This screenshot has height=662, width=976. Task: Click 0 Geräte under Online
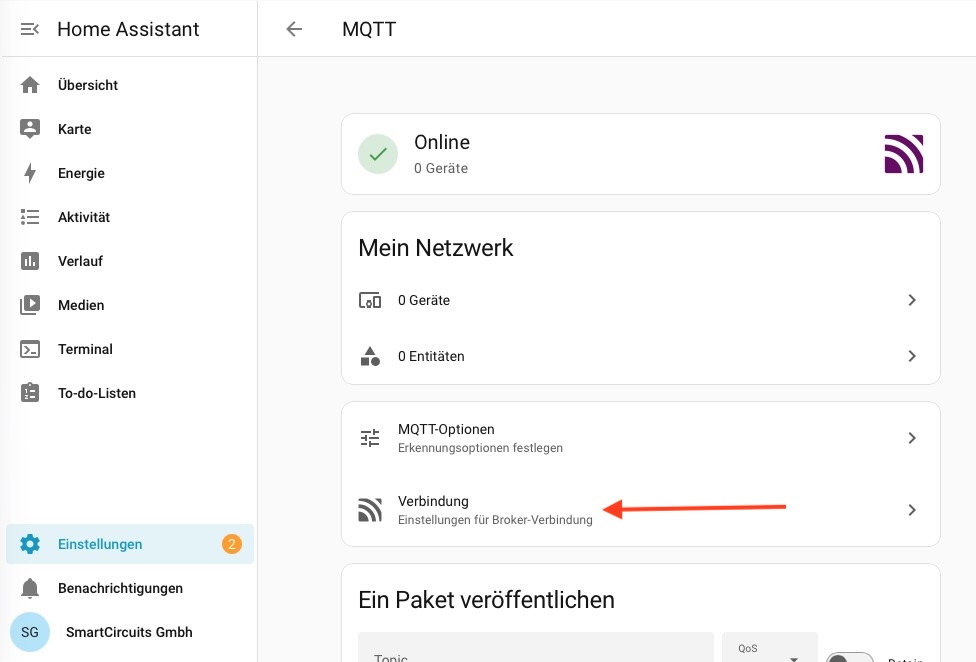coord(441,168)
